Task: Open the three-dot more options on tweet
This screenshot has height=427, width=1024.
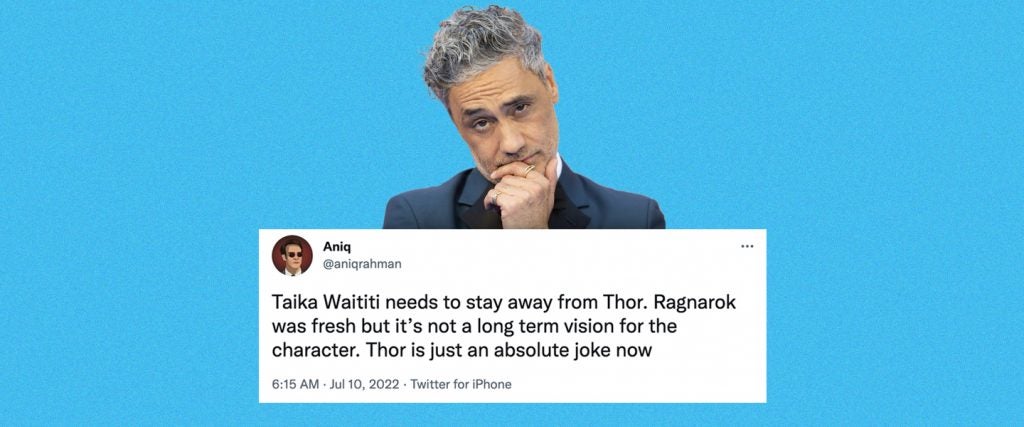Action: [x=747, y=246]
